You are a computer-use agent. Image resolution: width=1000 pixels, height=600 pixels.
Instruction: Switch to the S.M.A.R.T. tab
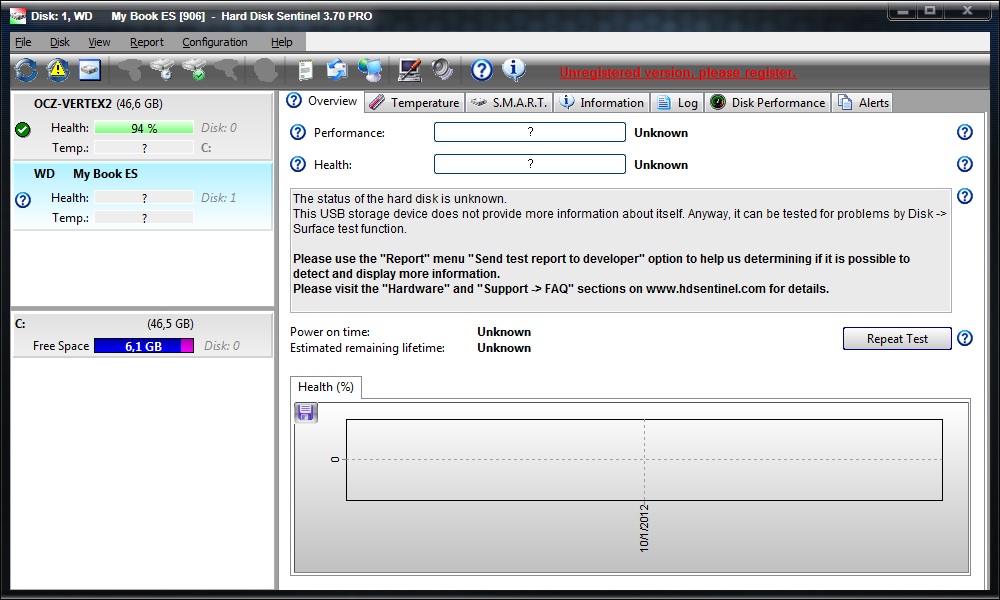(509, 103)
